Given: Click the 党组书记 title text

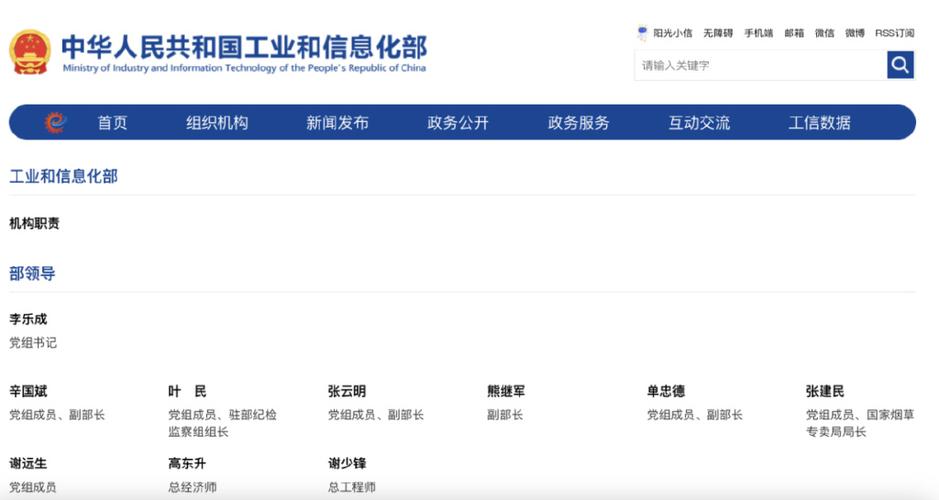Looking at the screenshot, I should (x=33, y=343).
